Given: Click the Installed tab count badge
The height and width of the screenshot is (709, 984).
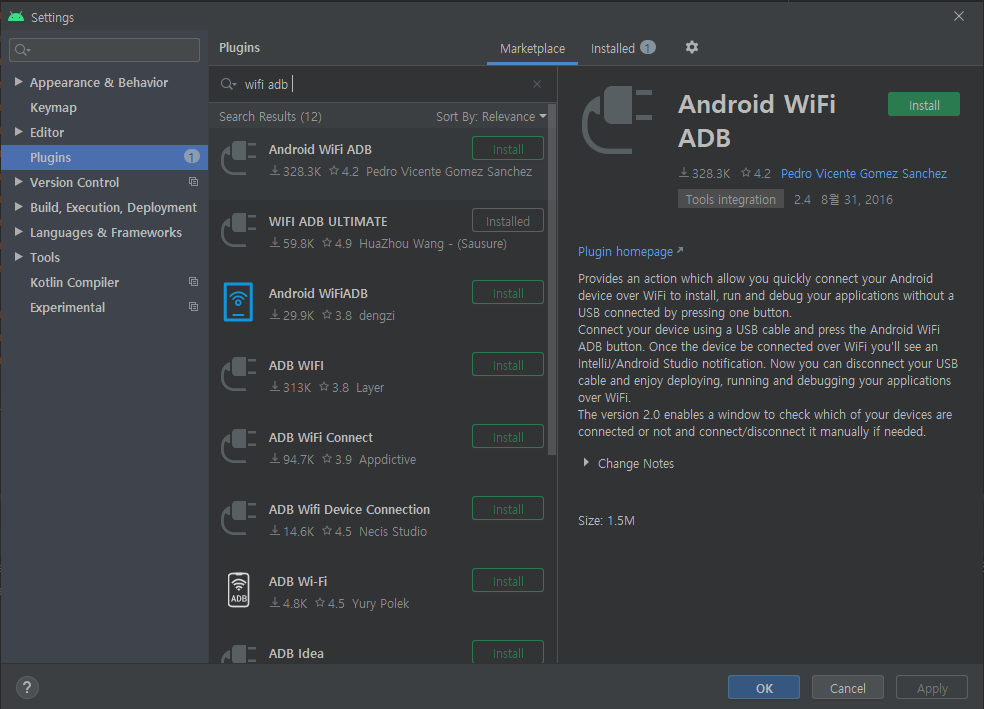Looking at the screenshot, I should pyautogui.click(x=648, y=47).
